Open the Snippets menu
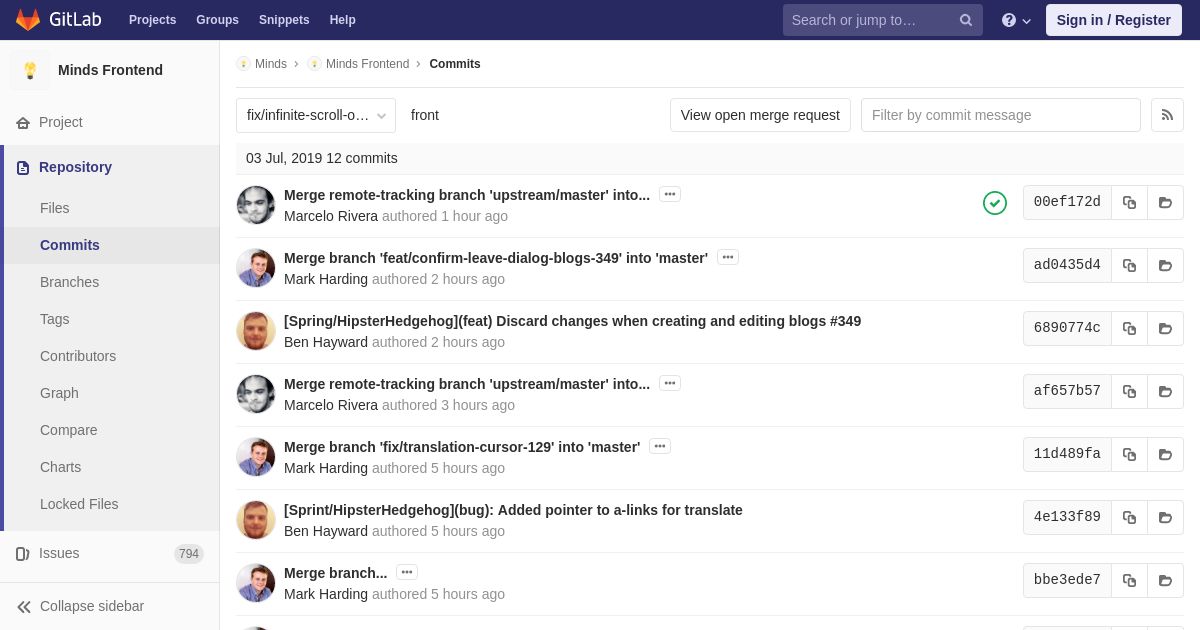Viewport: 1200px width, 630px height. [x=284, y=20]
